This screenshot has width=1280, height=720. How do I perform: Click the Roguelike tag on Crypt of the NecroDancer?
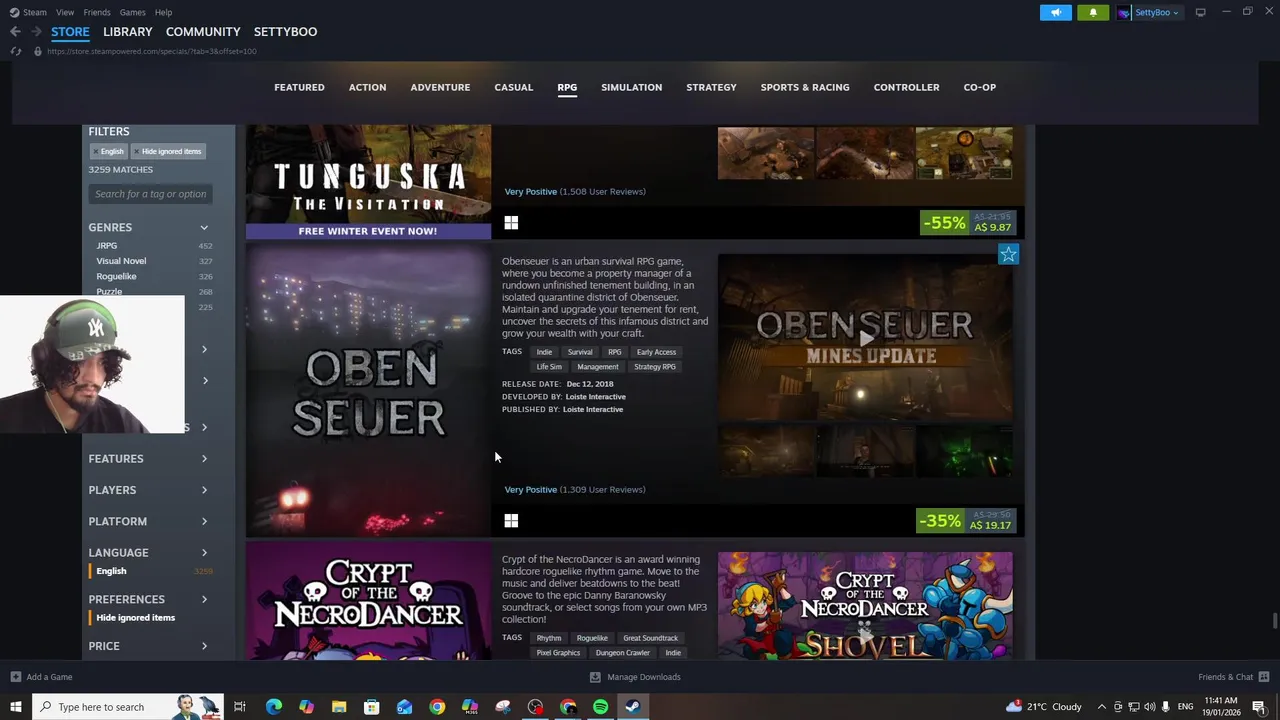click(x=592, y=638)
